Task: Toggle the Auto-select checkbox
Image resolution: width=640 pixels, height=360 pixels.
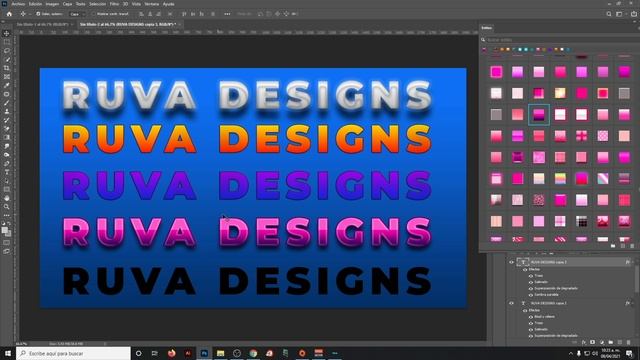Action: coord(38,14)
